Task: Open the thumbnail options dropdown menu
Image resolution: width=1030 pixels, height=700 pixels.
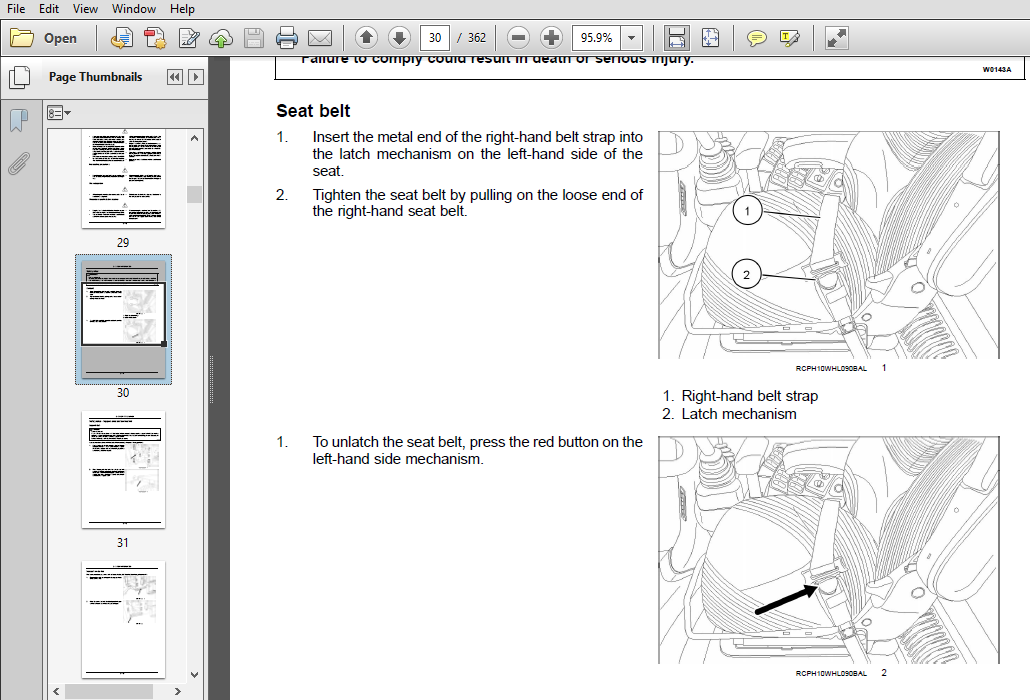Action: coord(58,113)
